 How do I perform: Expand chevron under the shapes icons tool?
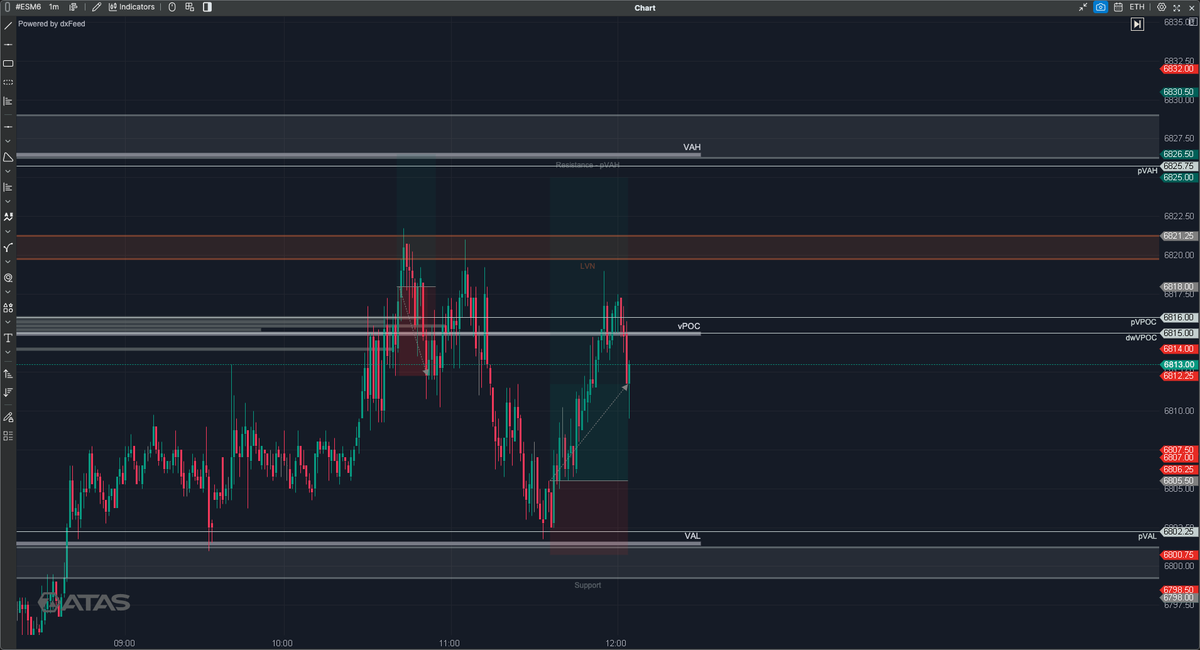(x=8, y=322)
